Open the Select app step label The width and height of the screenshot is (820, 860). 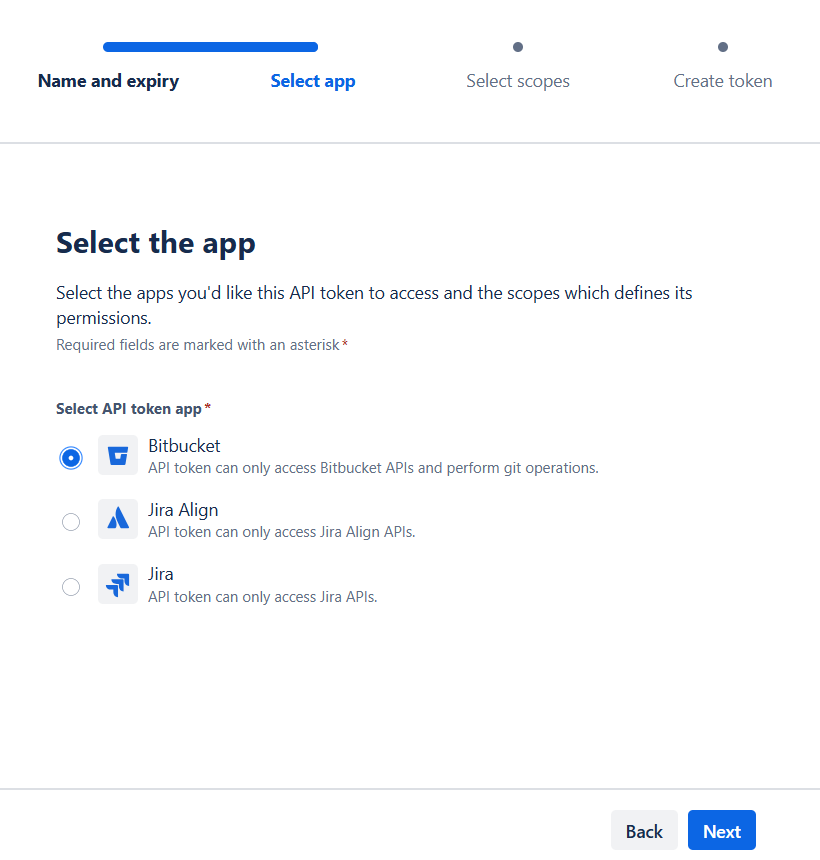pos(313,81)
